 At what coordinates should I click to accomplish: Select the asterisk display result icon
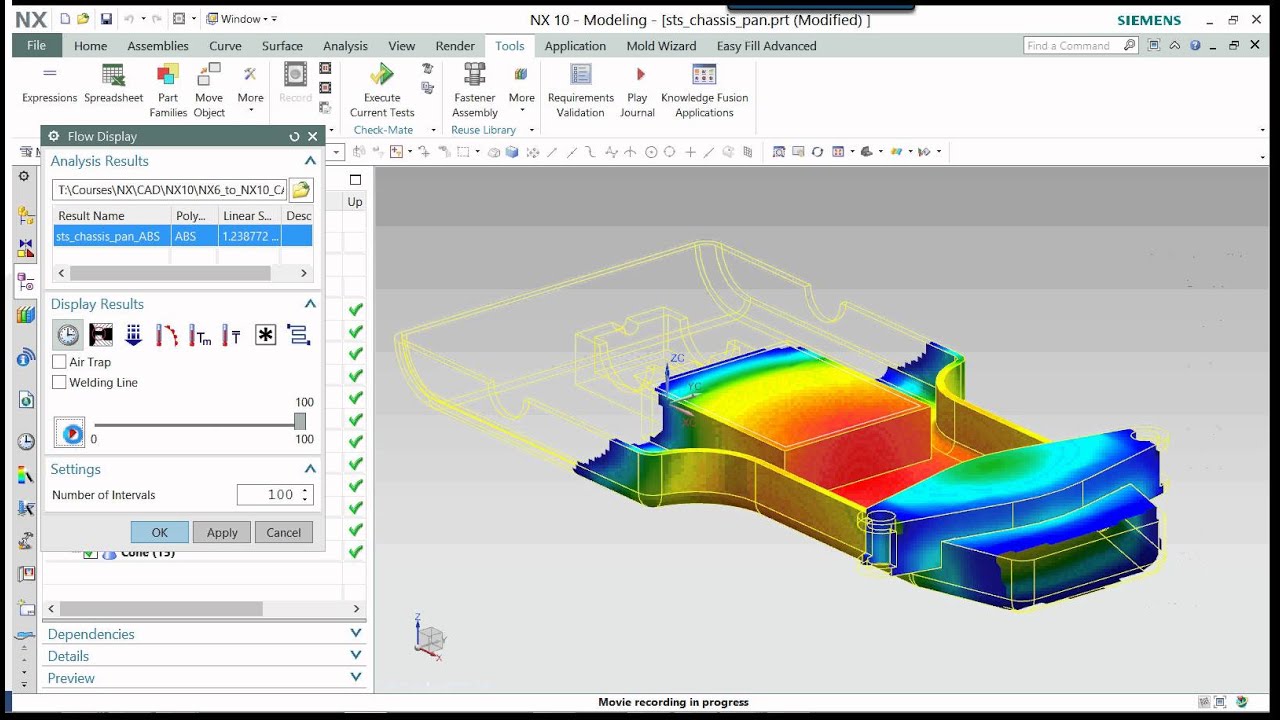[x=265, y=335]
